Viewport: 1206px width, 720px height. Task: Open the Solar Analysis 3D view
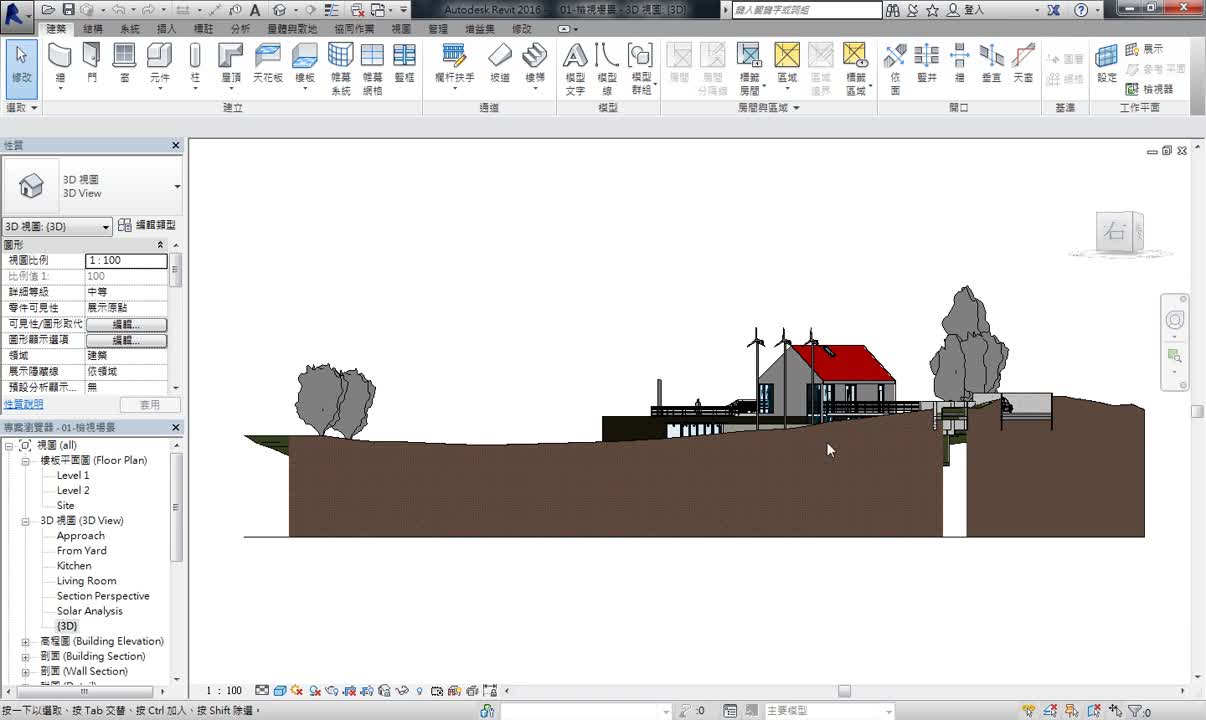[89, 611]
